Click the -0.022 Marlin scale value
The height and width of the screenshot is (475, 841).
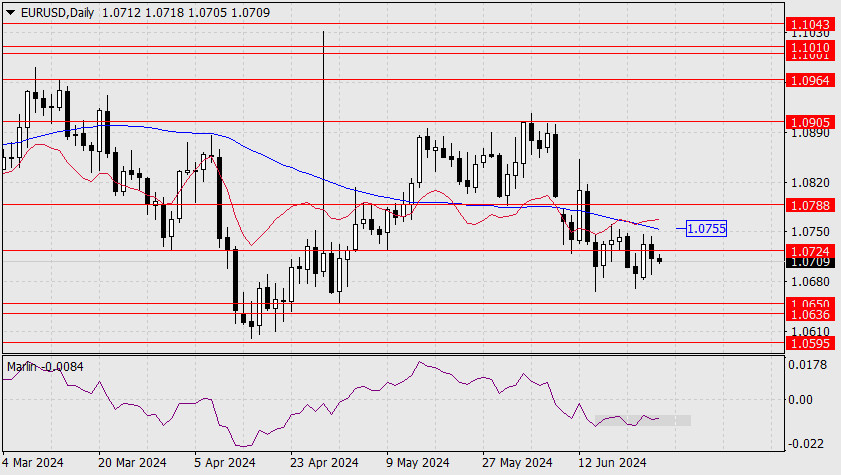[806, 444]
